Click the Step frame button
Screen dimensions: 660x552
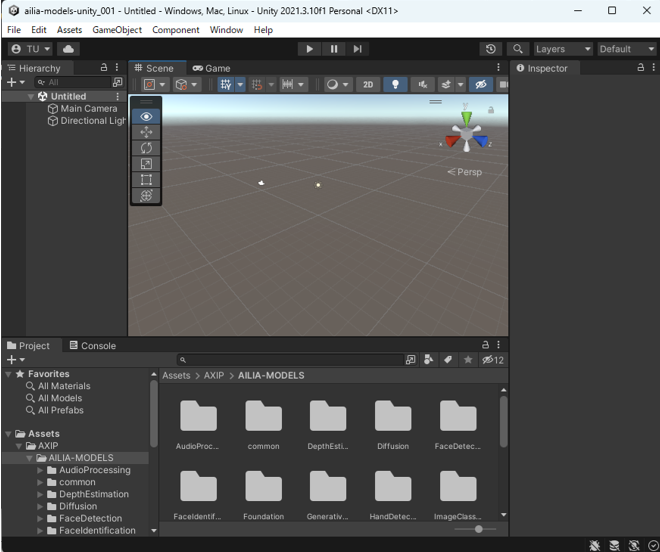click(357, 49)
